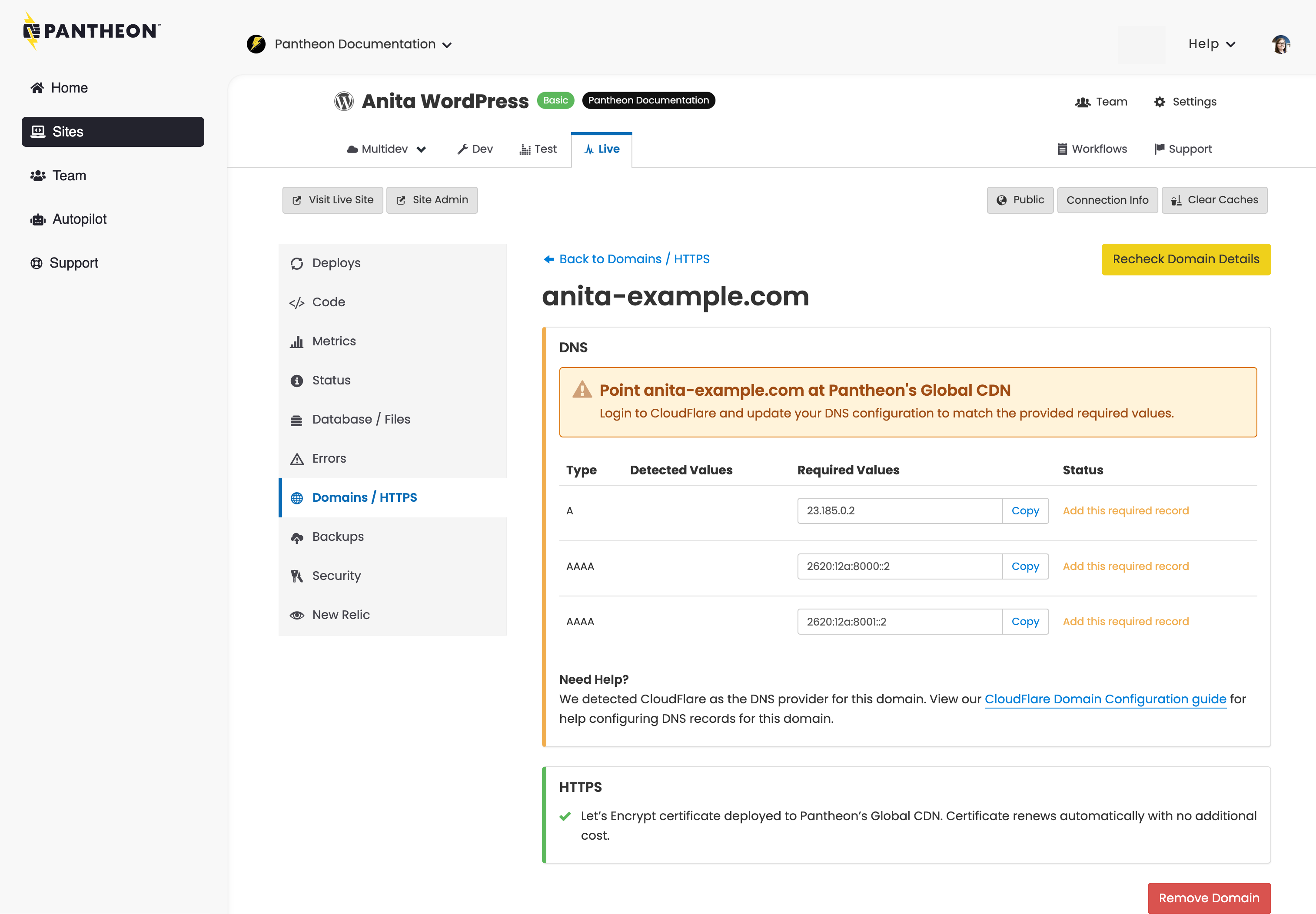Select the Database / Files section
This screenshot has width=1316, height=914.
361,419
